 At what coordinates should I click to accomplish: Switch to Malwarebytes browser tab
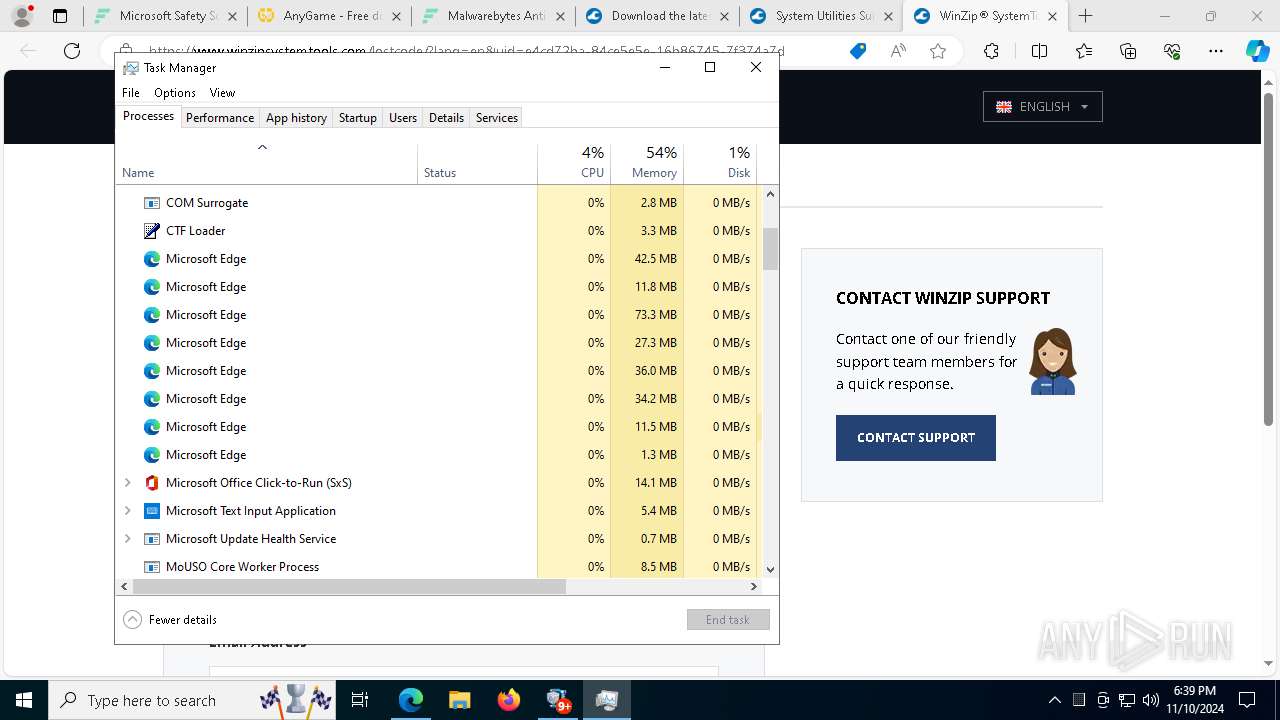tap(494, 16)
